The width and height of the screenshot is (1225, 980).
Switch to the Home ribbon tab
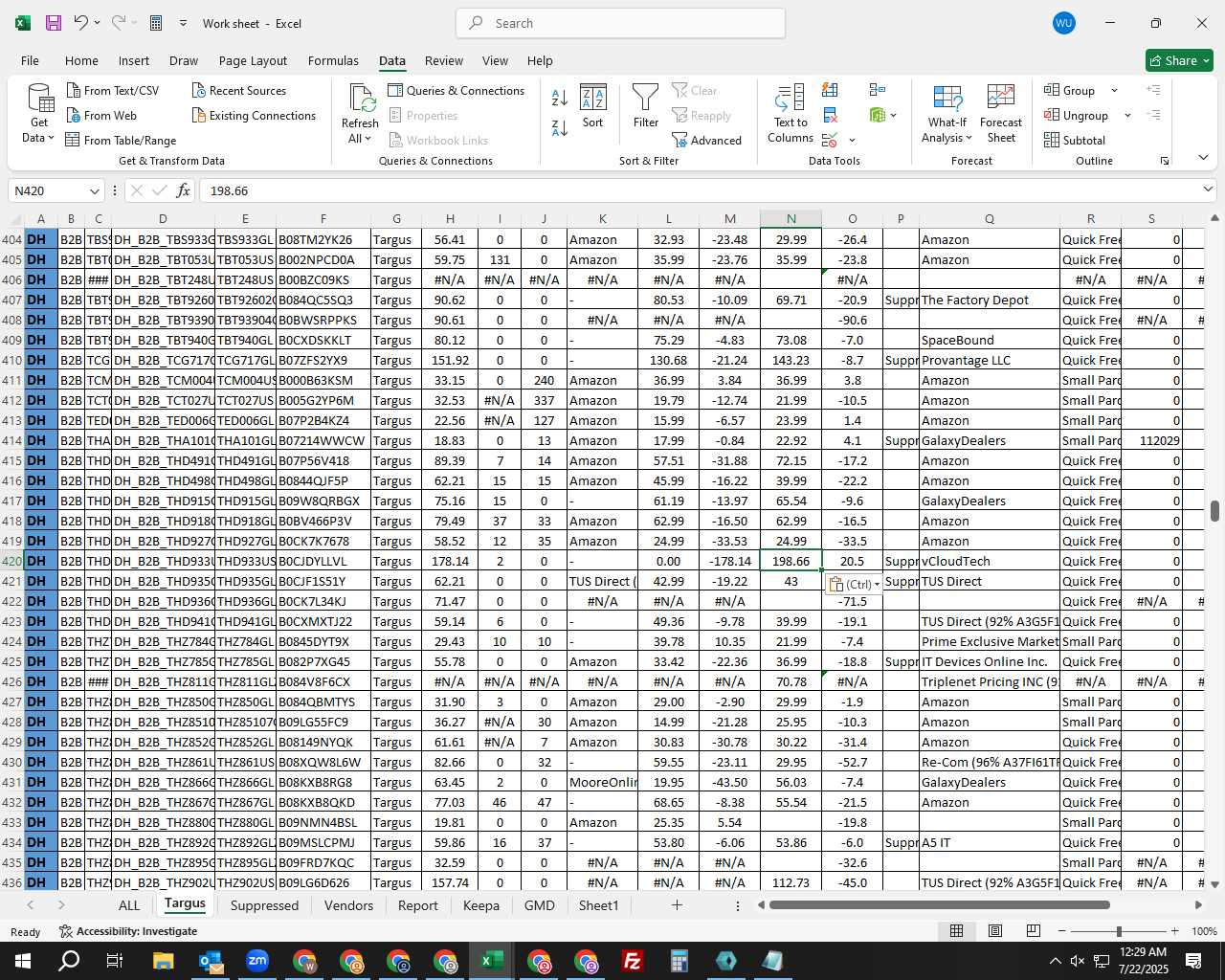[x=81, y=60]
